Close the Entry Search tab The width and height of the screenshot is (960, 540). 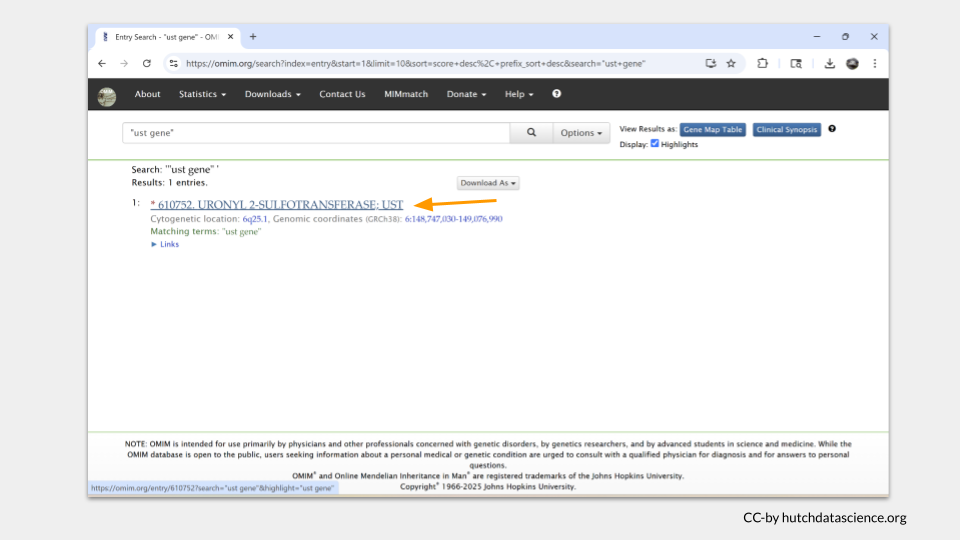230,37
